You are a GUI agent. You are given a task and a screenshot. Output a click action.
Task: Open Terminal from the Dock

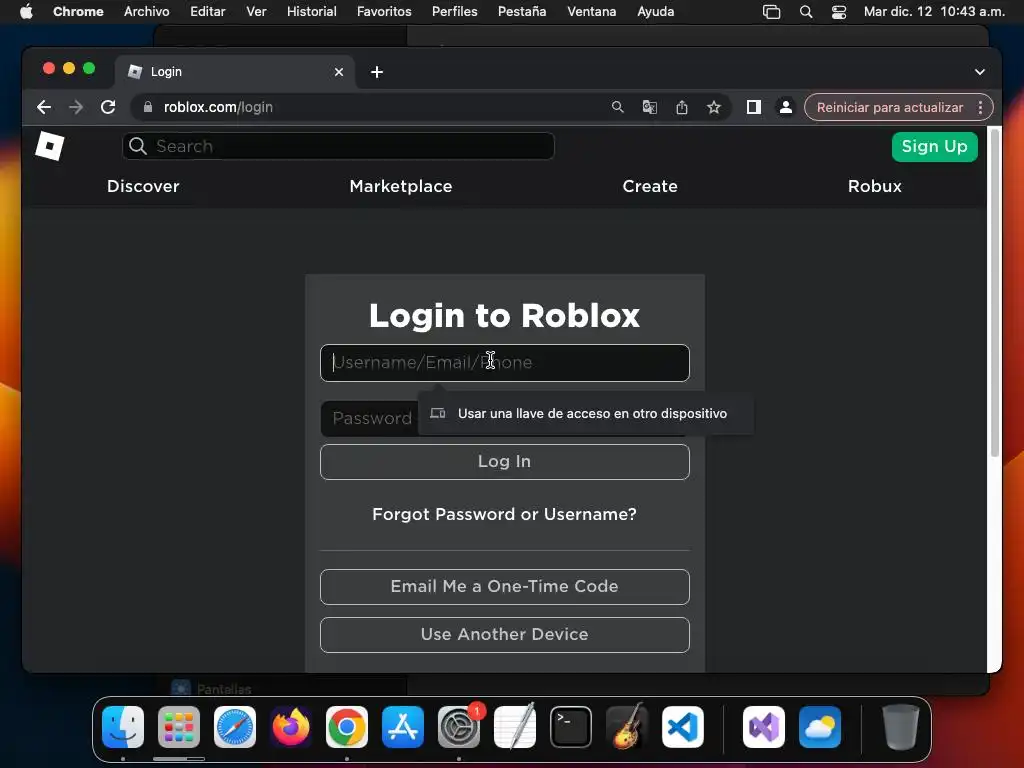pyautogui.click(x=571, y=727)
